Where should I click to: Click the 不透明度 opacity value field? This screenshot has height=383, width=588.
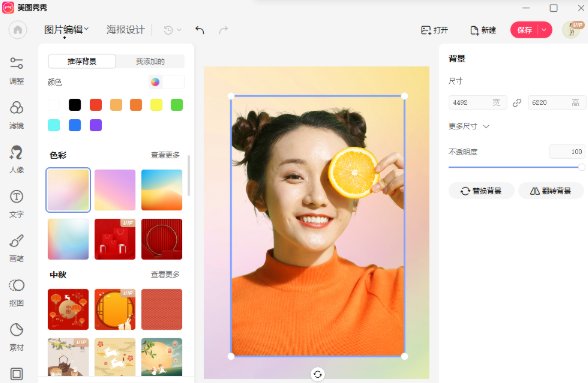pyautogui.click(x=567, y=152)
